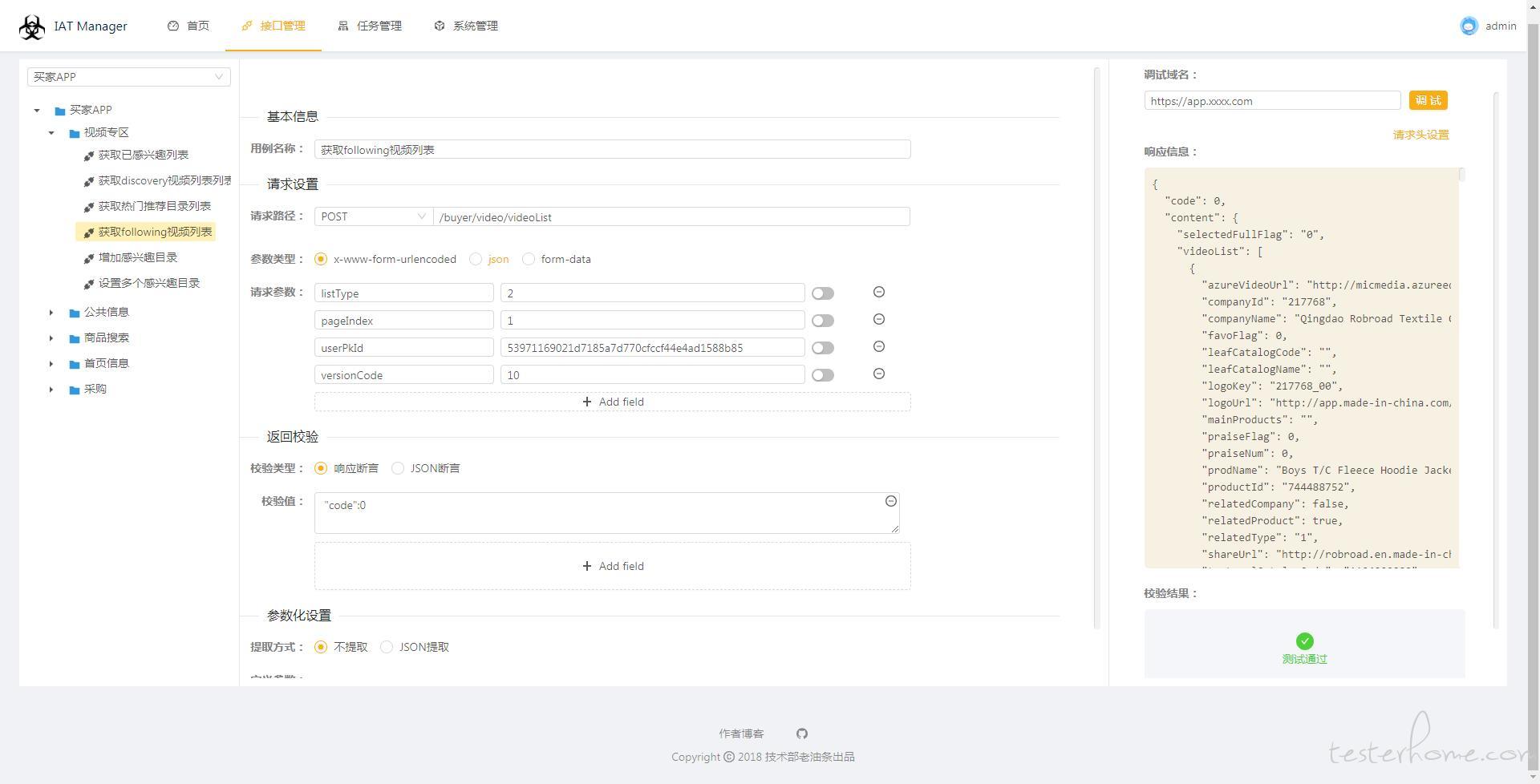Open the 首页 home tab
Image resolution: width=1540 pixels, height=784 pixels.
tap(188, 26)
